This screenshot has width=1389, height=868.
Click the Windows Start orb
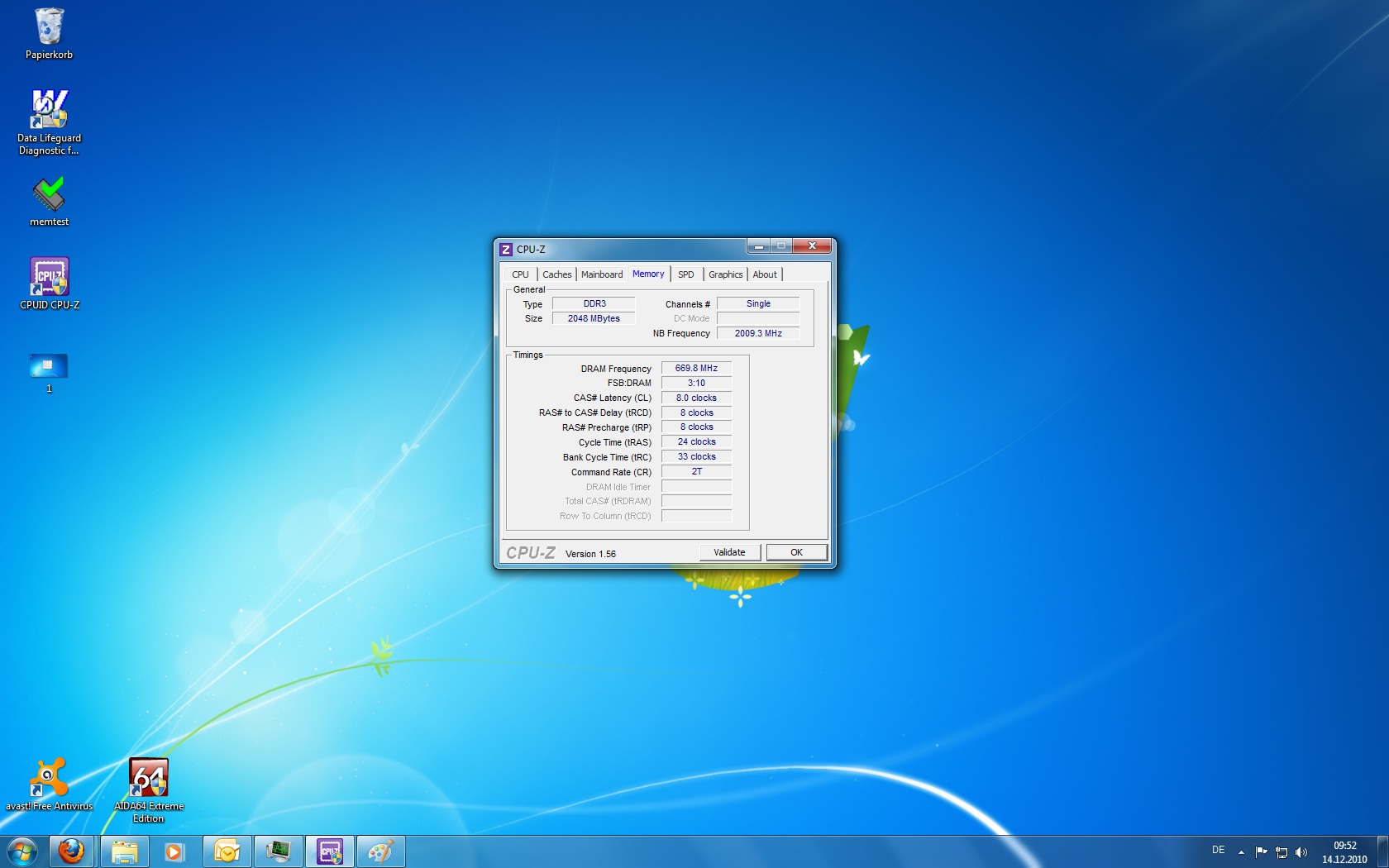coord(22,851)
